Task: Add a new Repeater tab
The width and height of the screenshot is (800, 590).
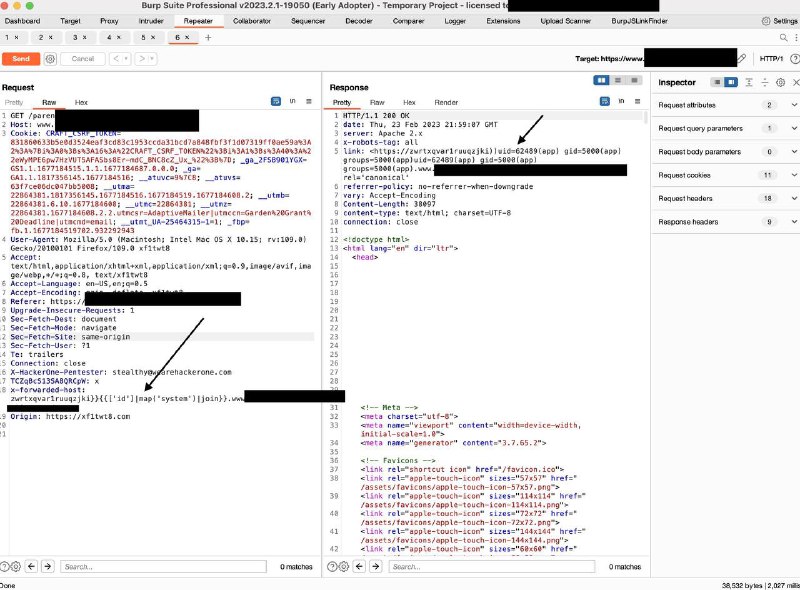Action: 208,37
